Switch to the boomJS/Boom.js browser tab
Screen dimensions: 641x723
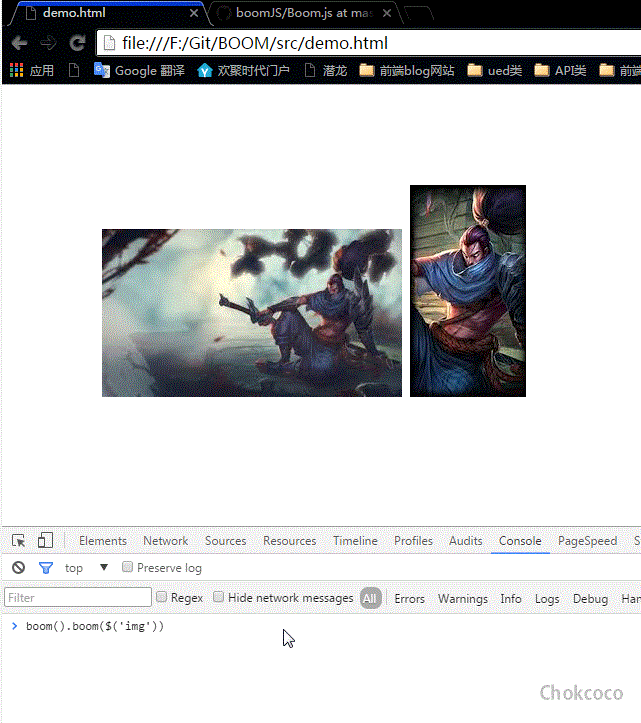[300, 14]
